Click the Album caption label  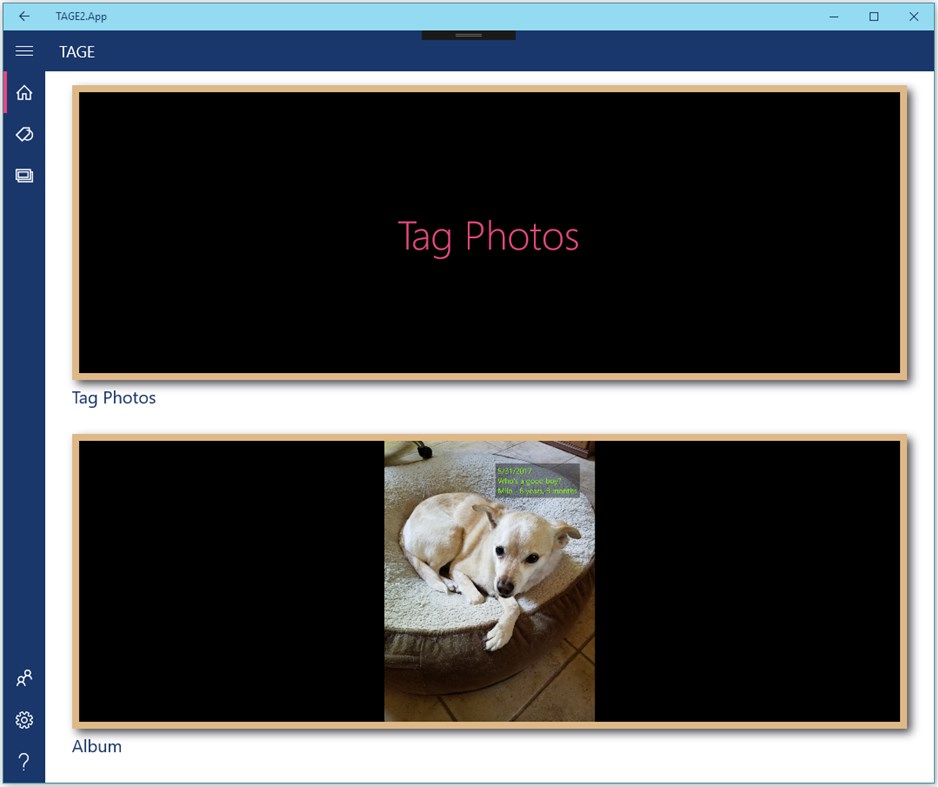96,746
